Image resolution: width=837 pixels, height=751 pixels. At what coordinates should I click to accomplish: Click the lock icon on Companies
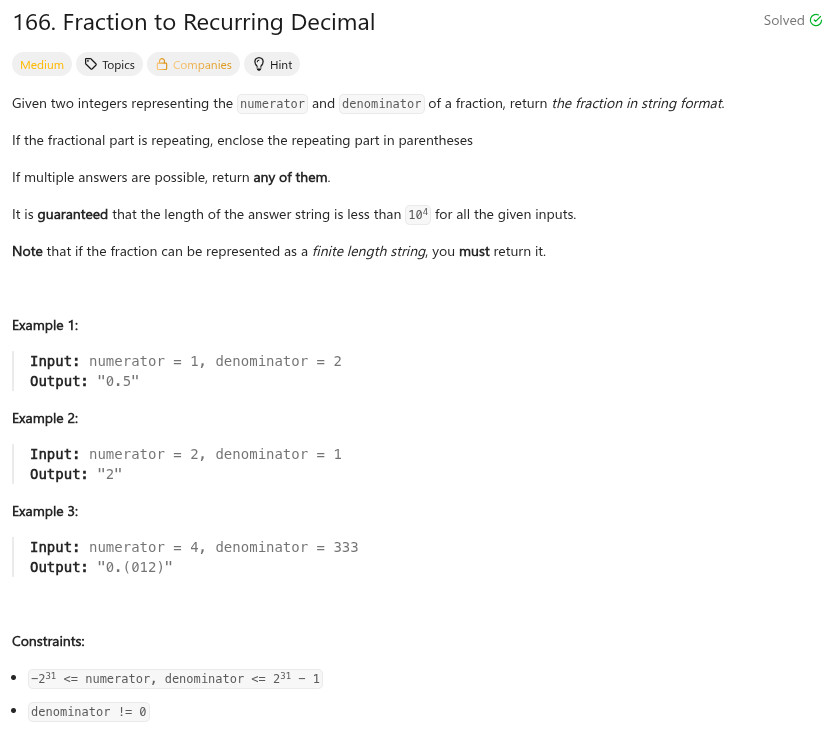point(162,65)
